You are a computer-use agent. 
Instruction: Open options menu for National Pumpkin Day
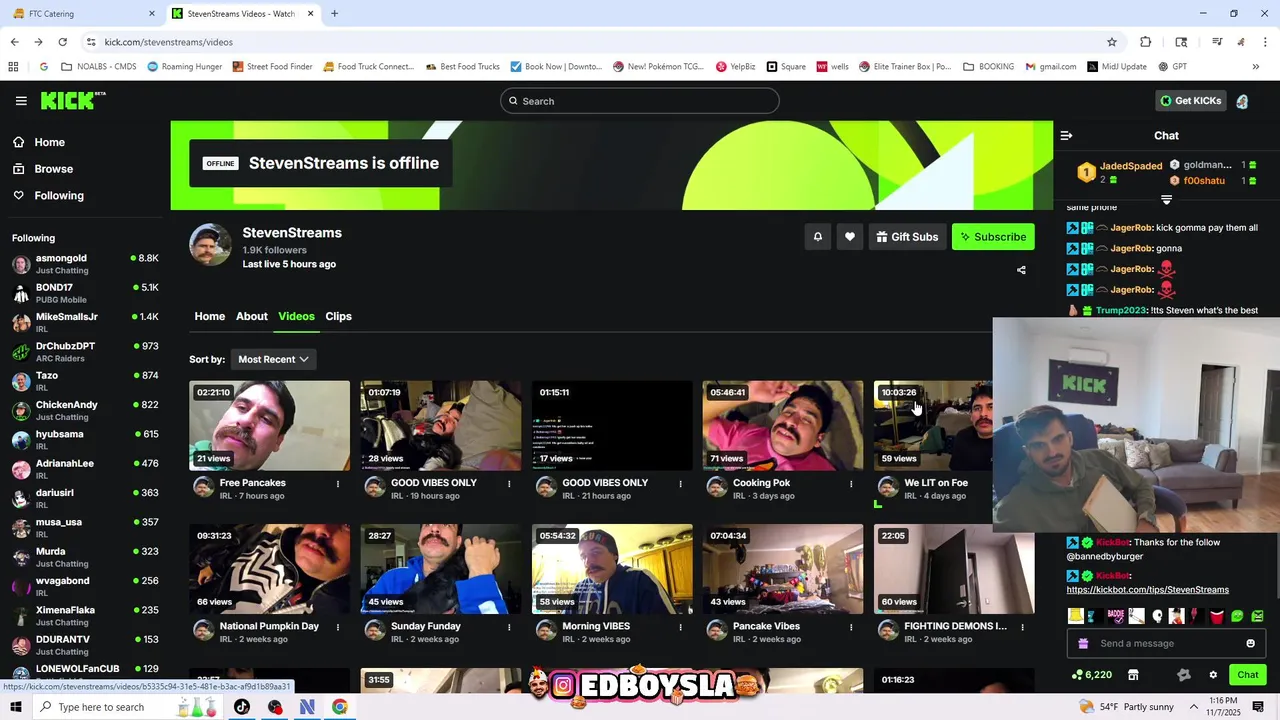[338, 627]
